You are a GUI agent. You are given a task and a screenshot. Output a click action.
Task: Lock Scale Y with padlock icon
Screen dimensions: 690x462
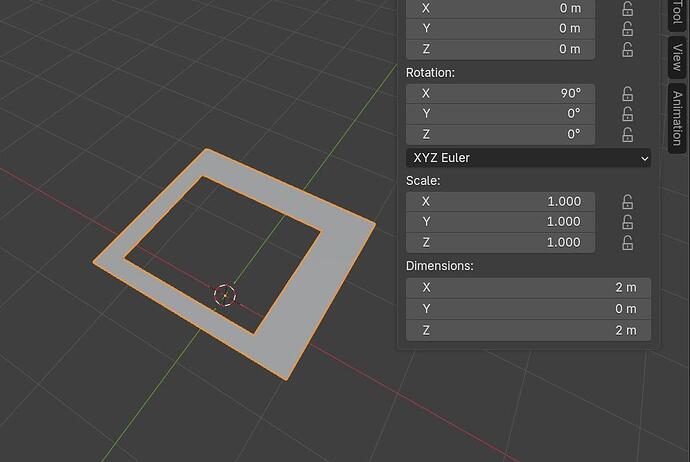628,222
